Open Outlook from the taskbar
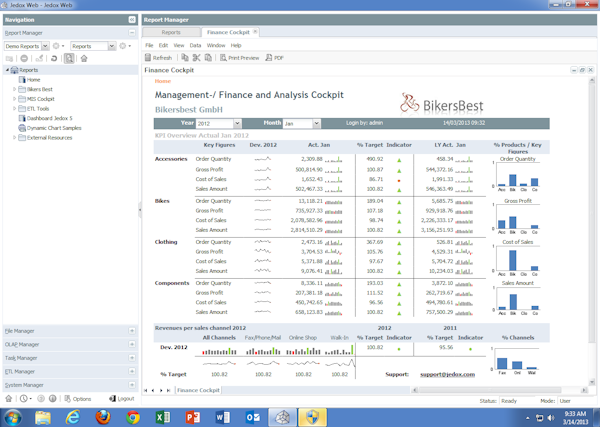 click(253, 417)
